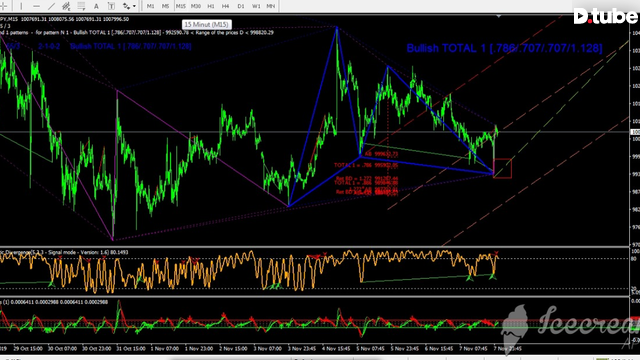
Task: Click the 1 Nov 07:00 time axis label
Action: click(x=164, y=349)
